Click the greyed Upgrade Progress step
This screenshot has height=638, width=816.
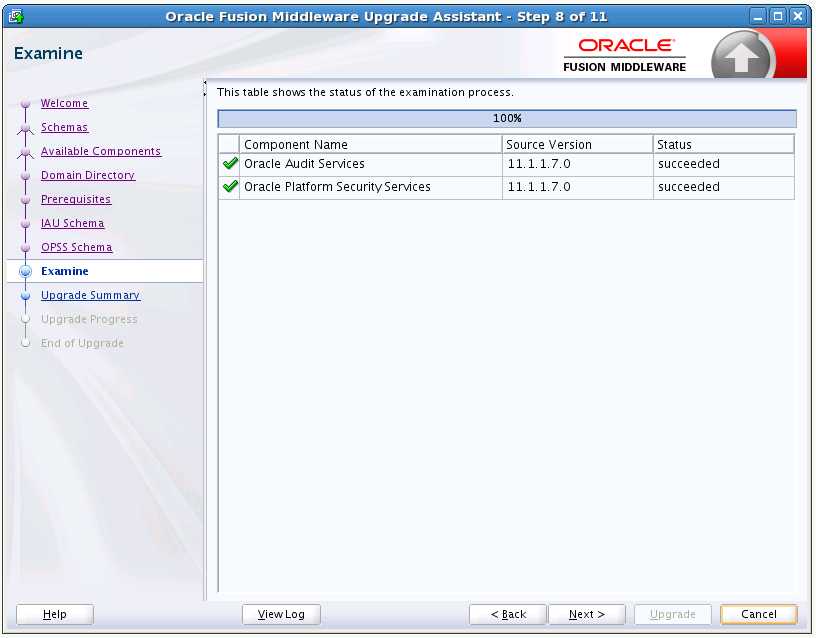pyautogui.click(x=89, y=319)
